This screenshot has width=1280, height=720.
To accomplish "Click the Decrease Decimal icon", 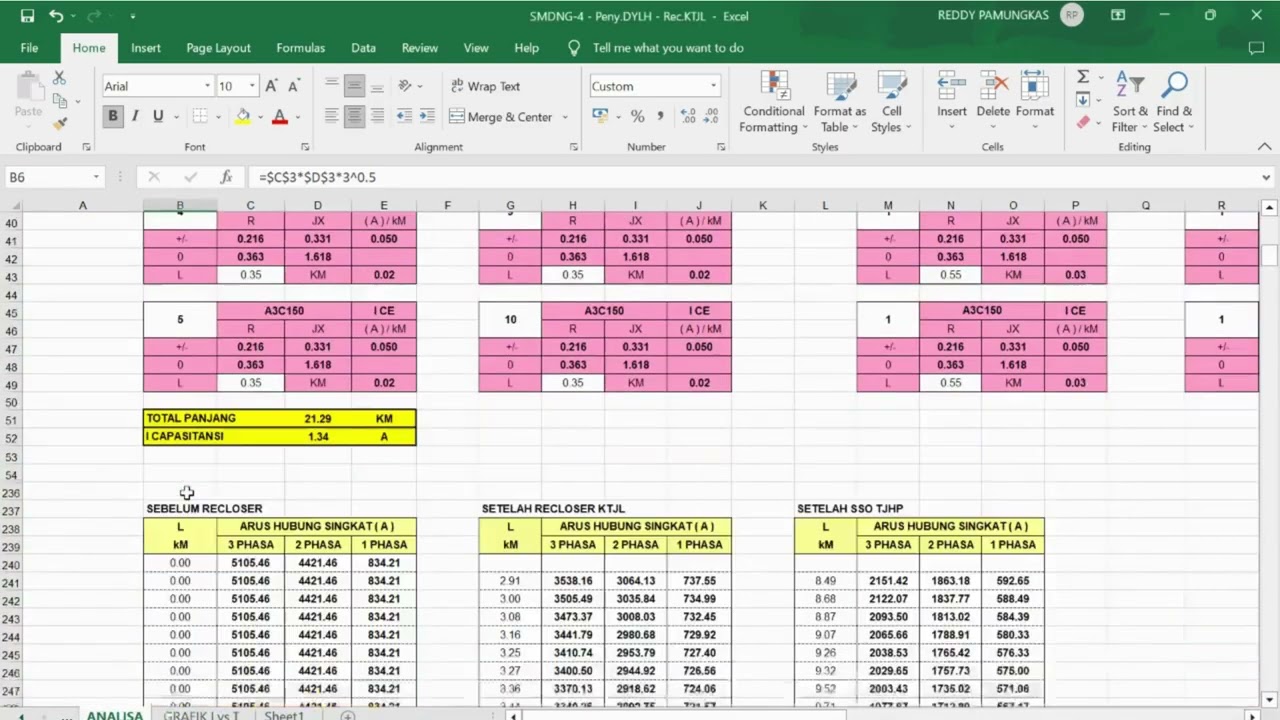I will [710, 116].
